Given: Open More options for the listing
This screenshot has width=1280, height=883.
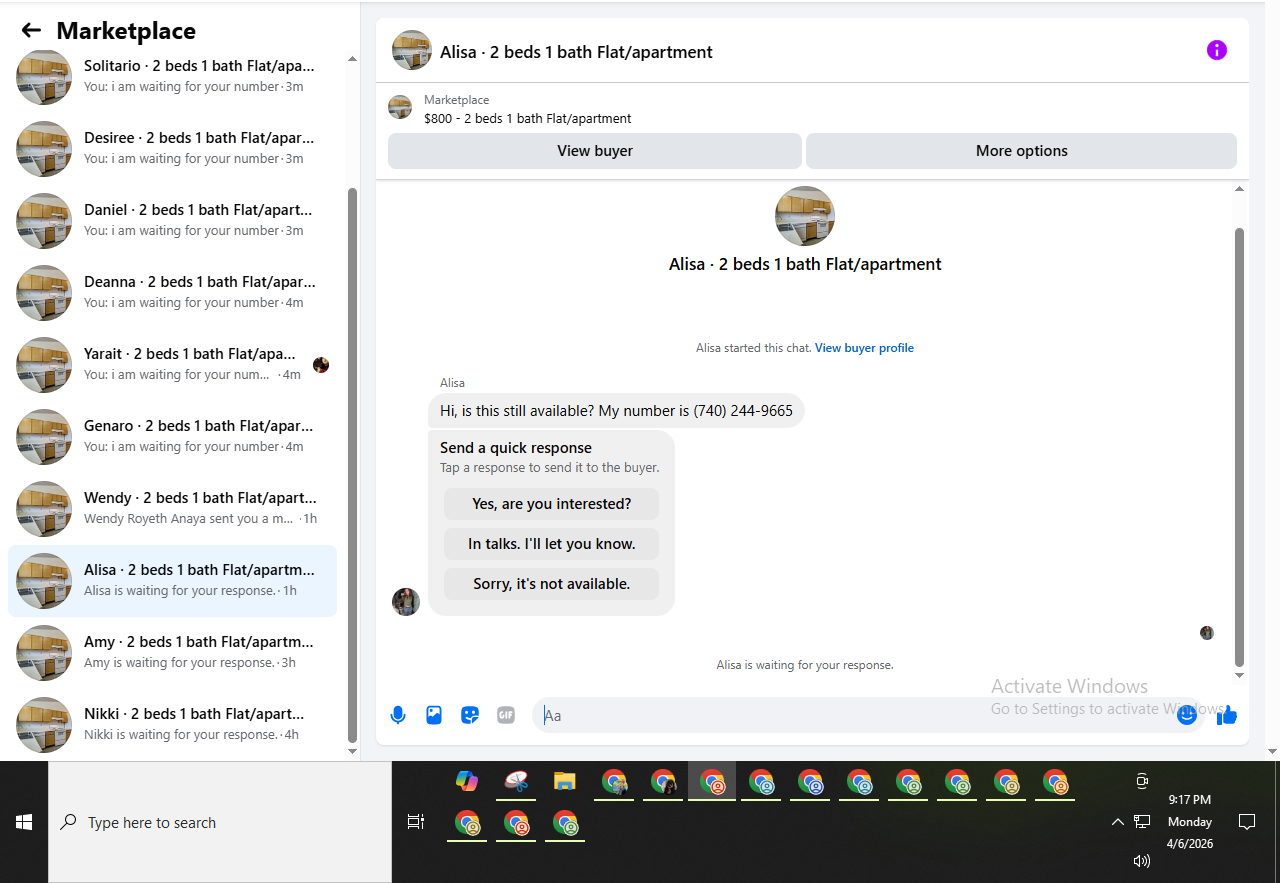Looking at the screenshot, I should click(1021, 151).
